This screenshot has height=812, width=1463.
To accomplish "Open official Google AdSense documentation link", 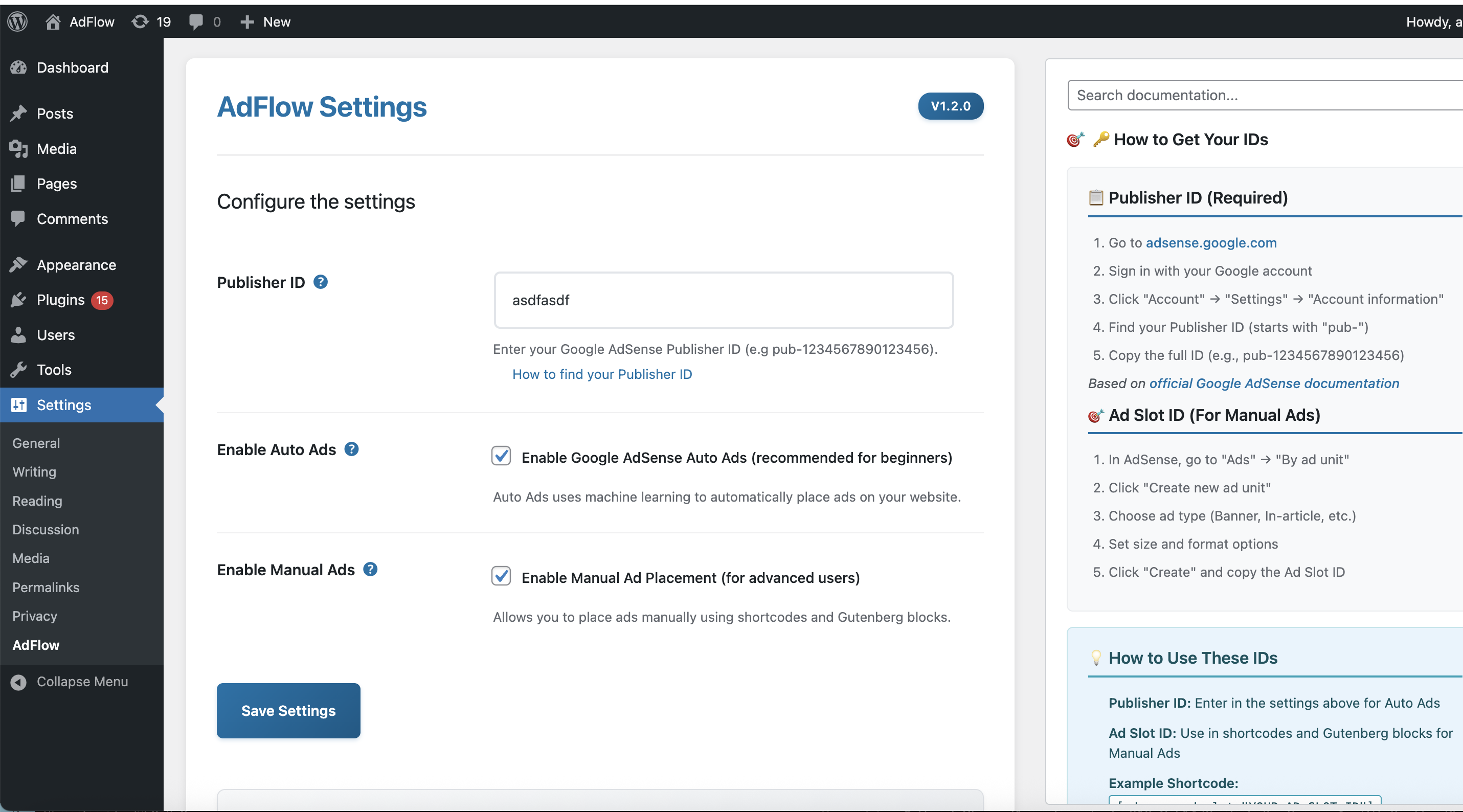I will click(x=1274, y=384).
